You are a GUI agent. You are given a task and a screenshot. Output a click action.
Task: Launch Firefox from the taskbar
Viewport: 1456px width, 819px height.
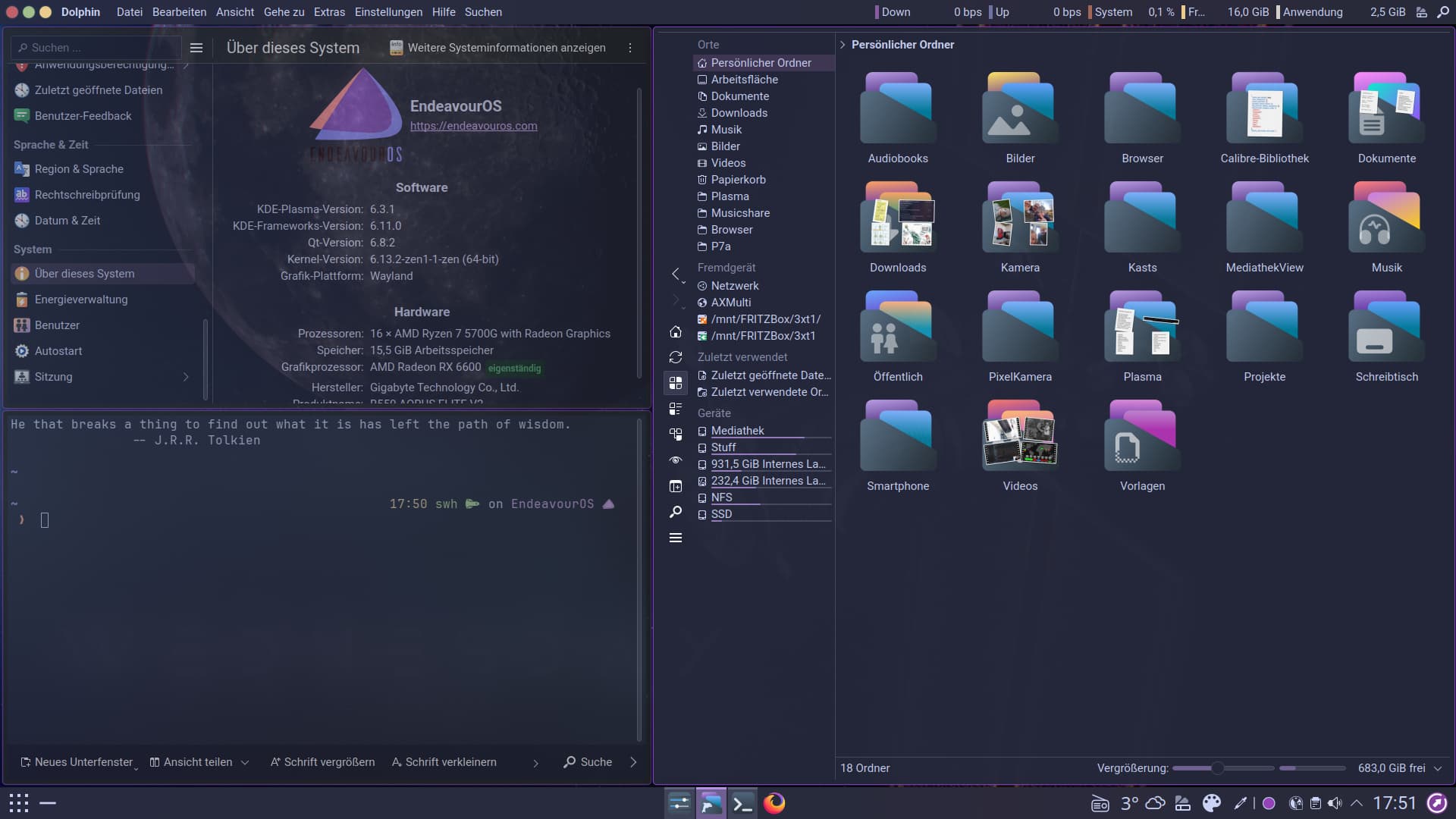click(x=774, y=803)
